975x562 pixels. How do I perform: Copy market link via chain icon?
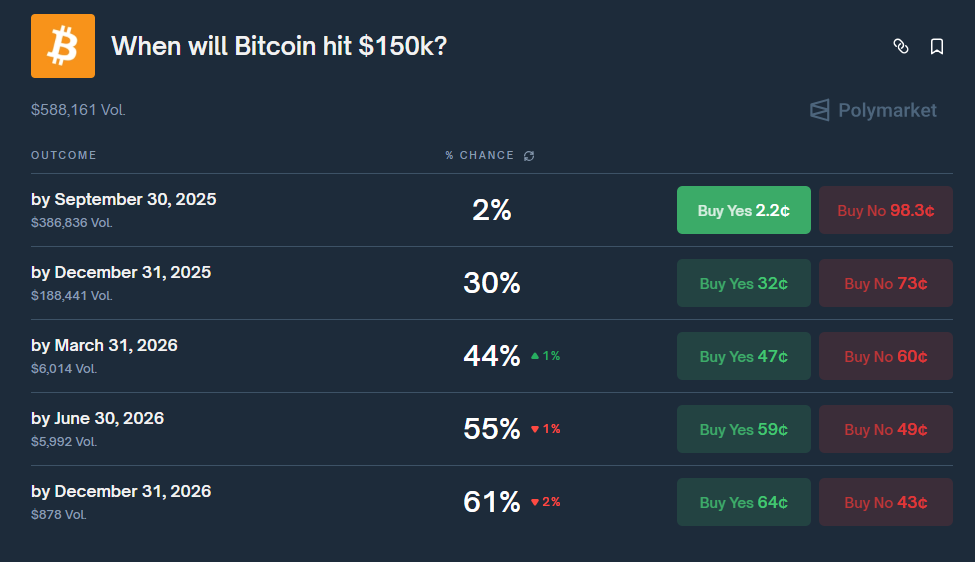click(900, 46)
